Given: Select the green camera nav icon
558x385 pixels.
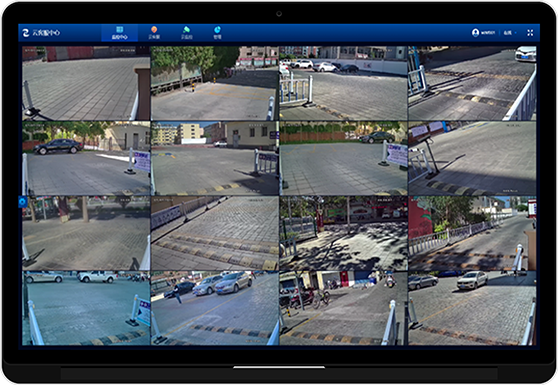Looking at the screenshot, I should coord(186,30).
